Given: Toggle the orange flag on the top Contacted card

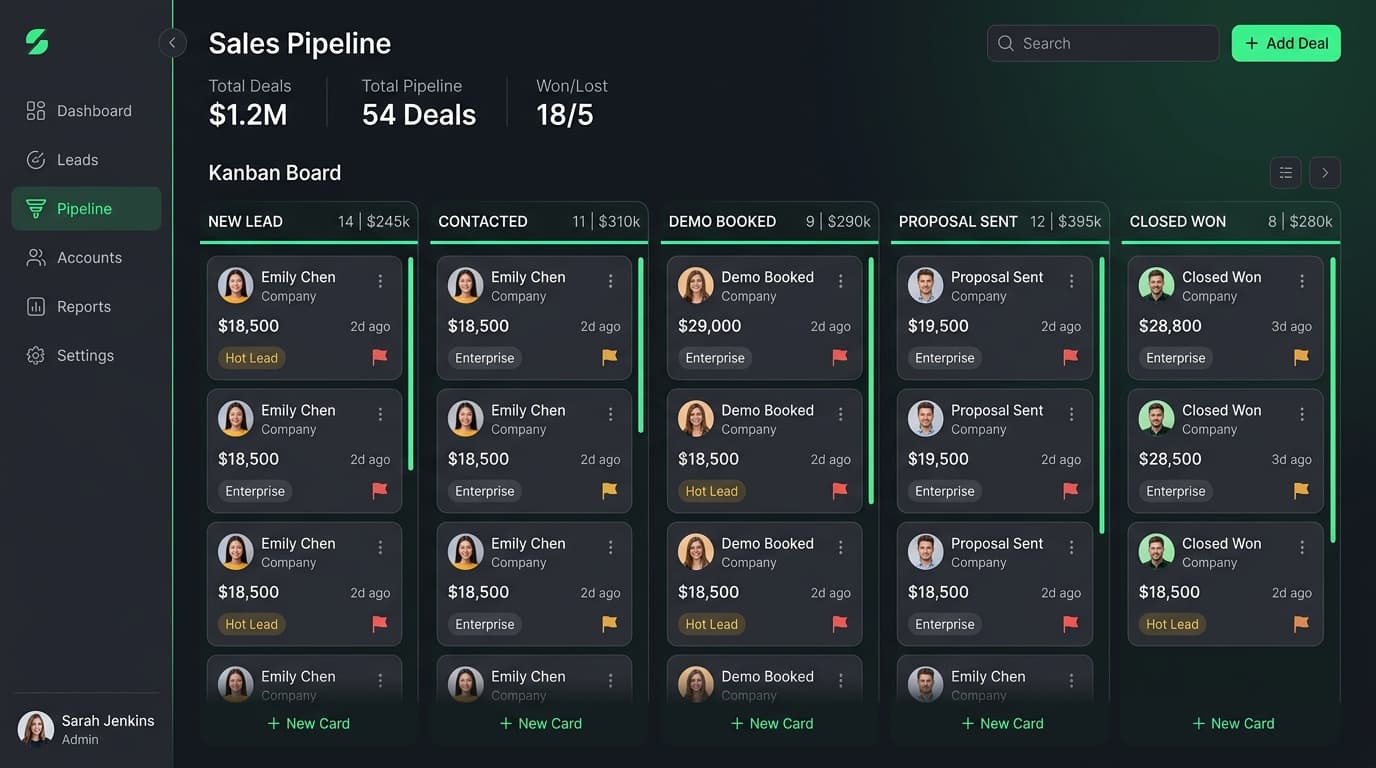Looking at the screenshot, I should click(x=610, y=356).
